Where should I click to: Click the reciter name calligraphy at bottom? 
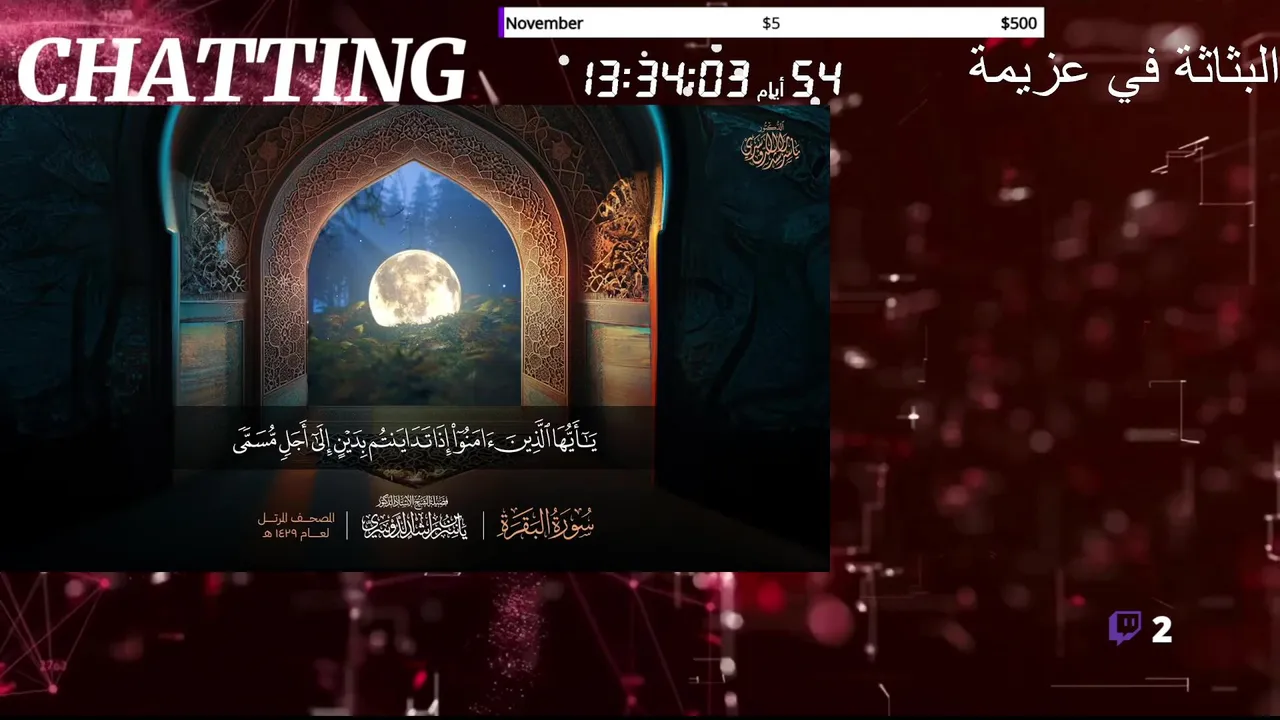(414, 519)
